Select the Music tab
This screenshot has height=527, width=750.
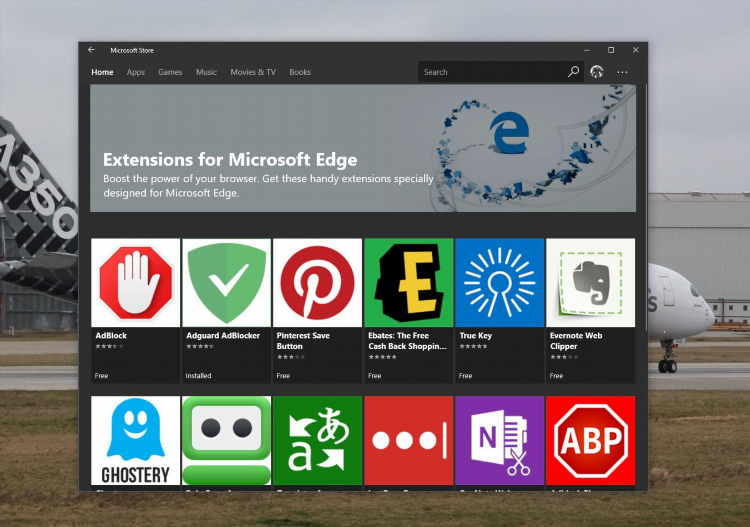point(206,72)
